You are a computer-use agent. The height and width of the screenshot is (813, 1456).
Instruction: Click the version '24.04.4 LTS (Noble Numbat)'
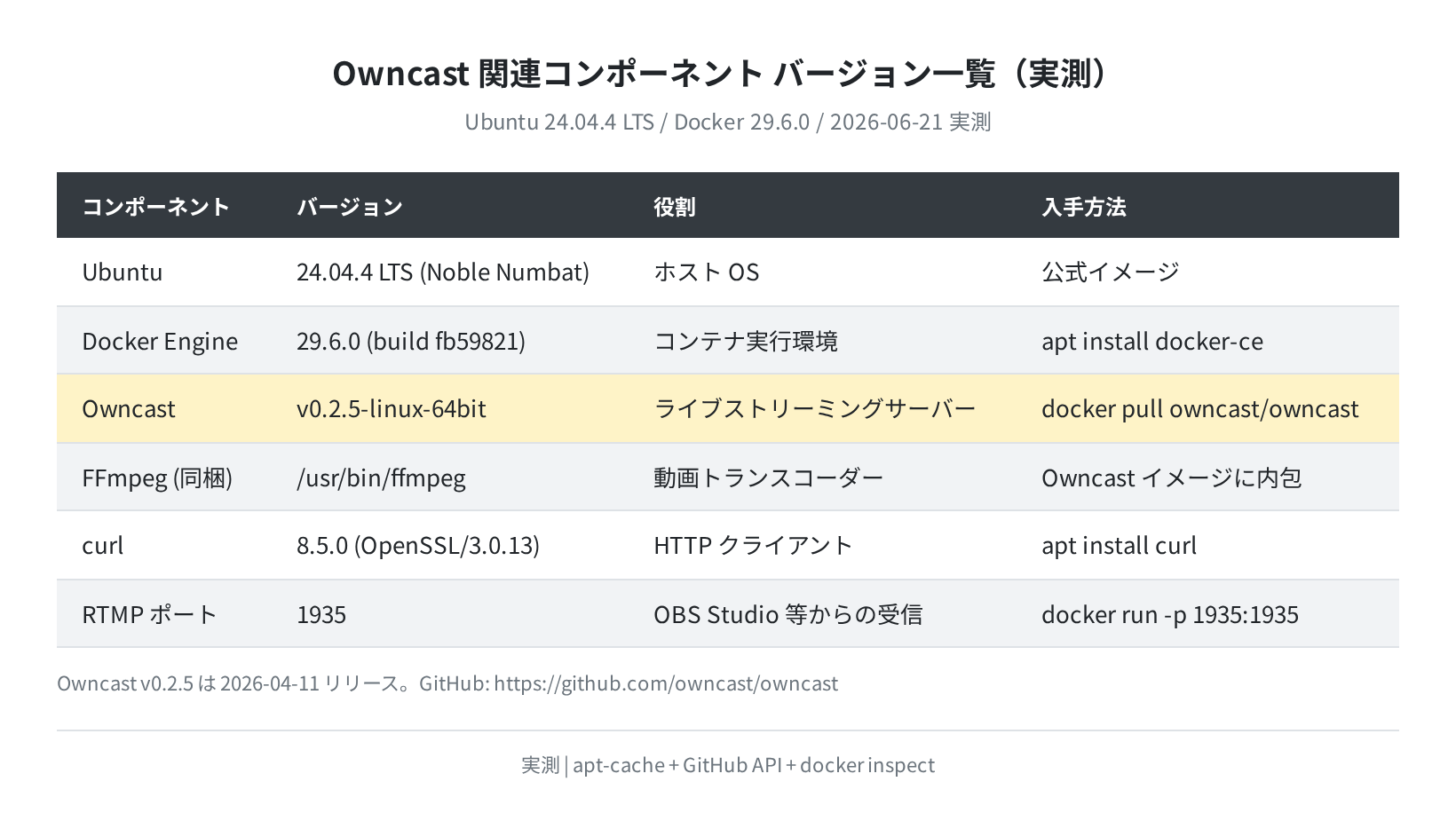click(443, 272)
